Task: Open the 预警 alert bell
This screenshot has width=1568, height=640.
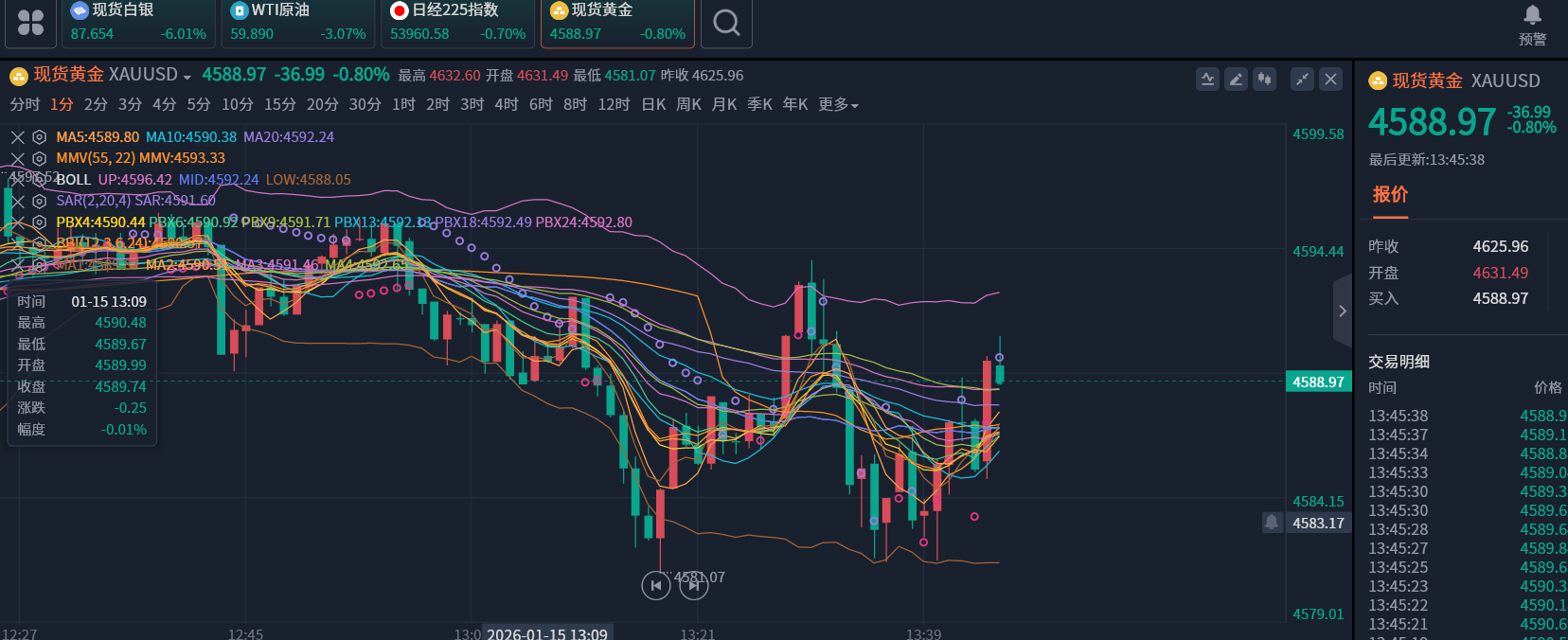Action: [1532, 25]
